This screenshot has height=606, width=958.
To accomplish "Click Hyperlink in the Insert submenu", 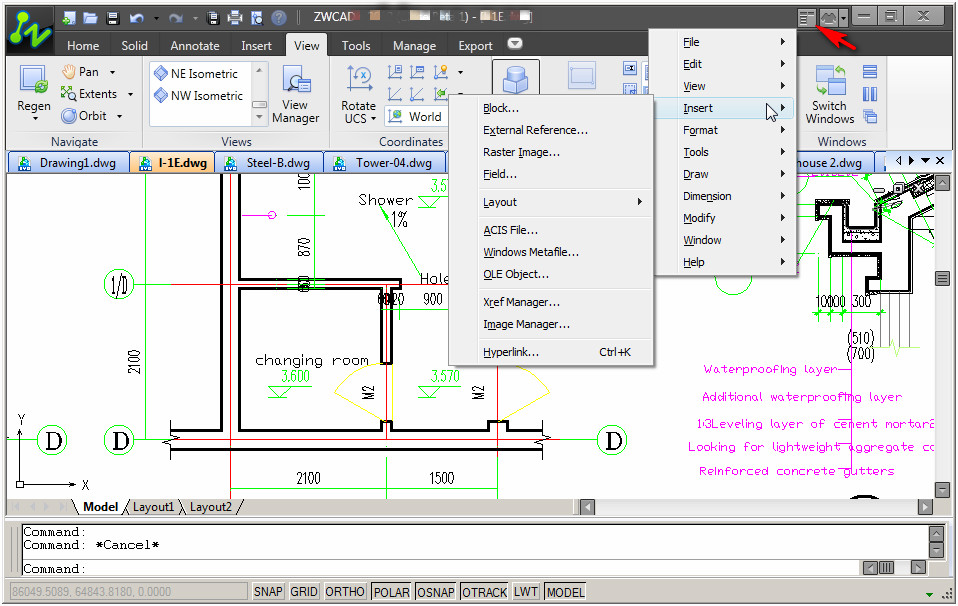I will [x=510, y=353].
